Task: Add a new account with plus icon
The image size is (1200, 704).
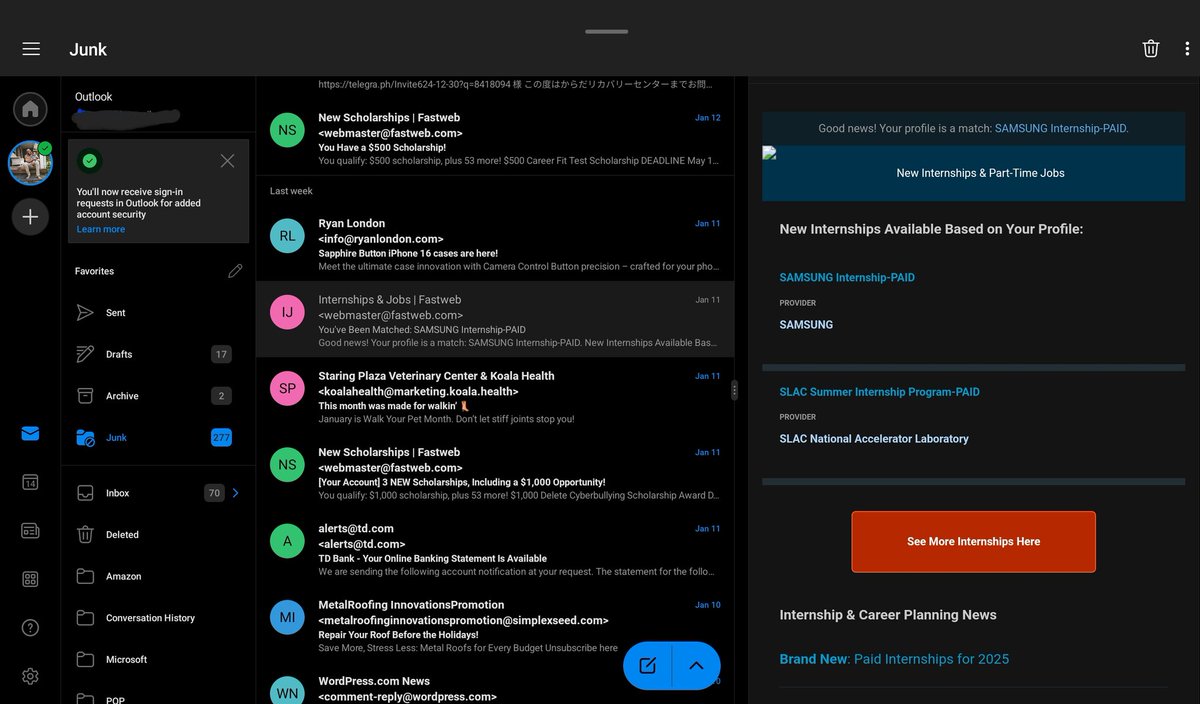Action: pyautogui.click(x=30, y=217)
